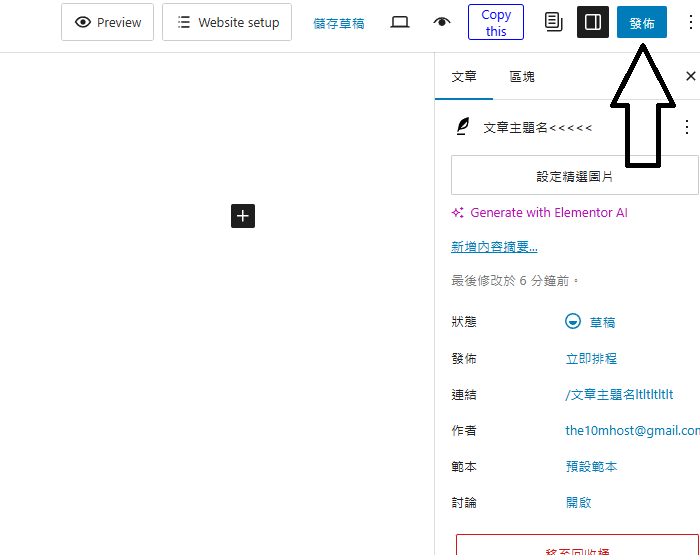Screen dimensions: 700x555
Task: Switch to the 區塊 tab
Action: [x=522, y=76]
